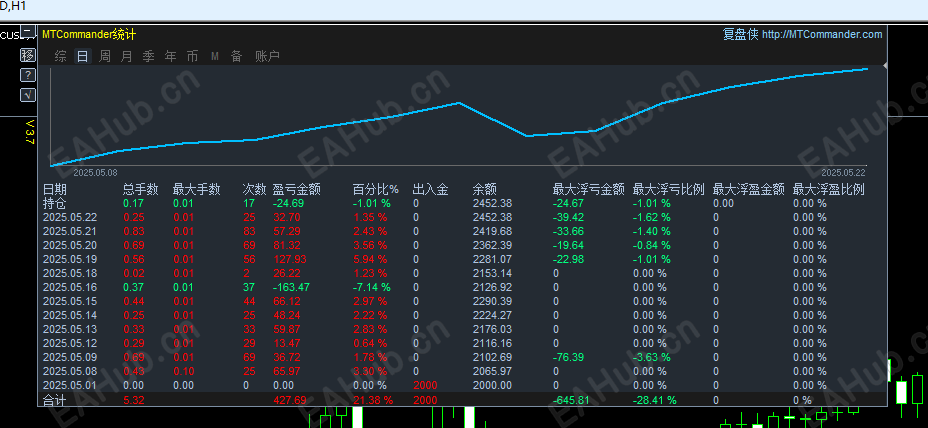Click the V3.7 version label
Viewport: 928px width, 428px height.
tap(30, 133)
